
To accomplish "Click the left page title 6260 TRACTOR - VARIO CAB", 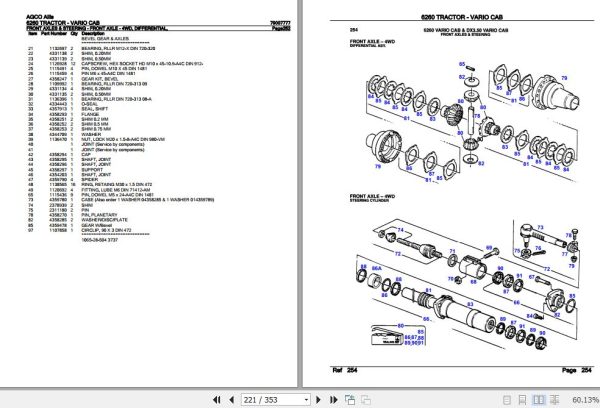I will point(63,23).
